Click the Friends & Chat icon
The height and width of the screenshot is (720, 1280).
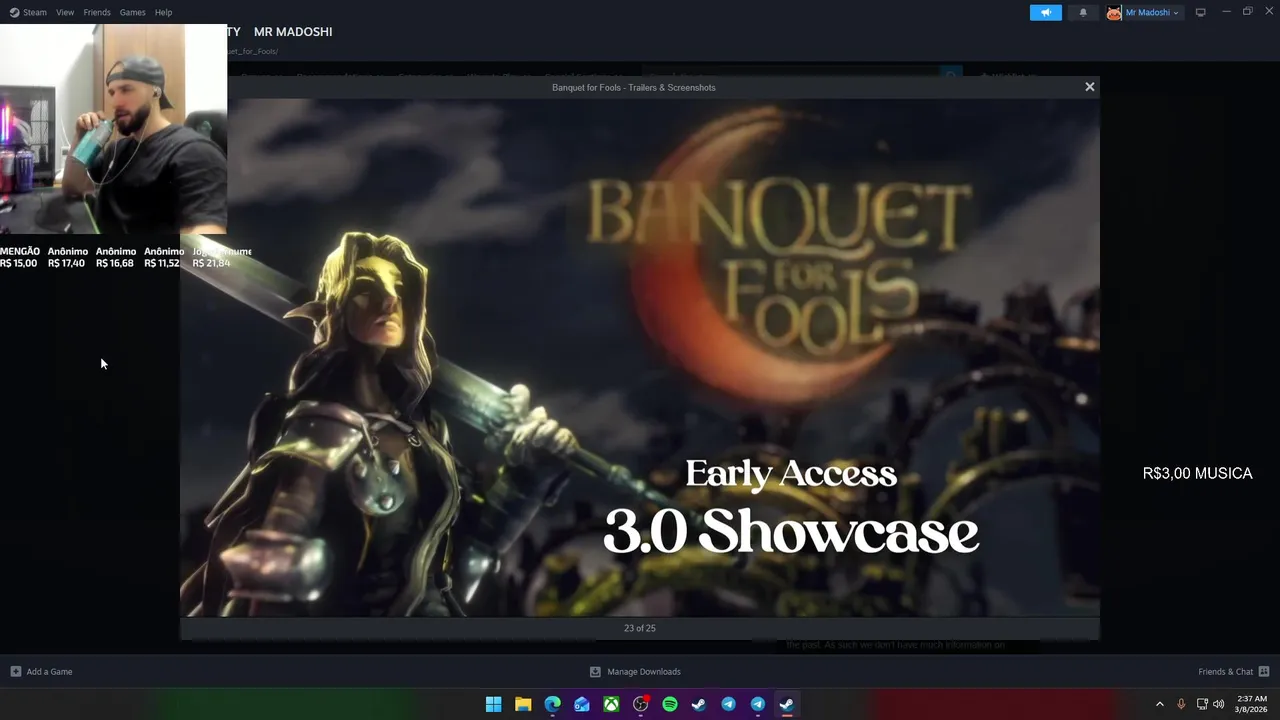[x=1264, y=672]
